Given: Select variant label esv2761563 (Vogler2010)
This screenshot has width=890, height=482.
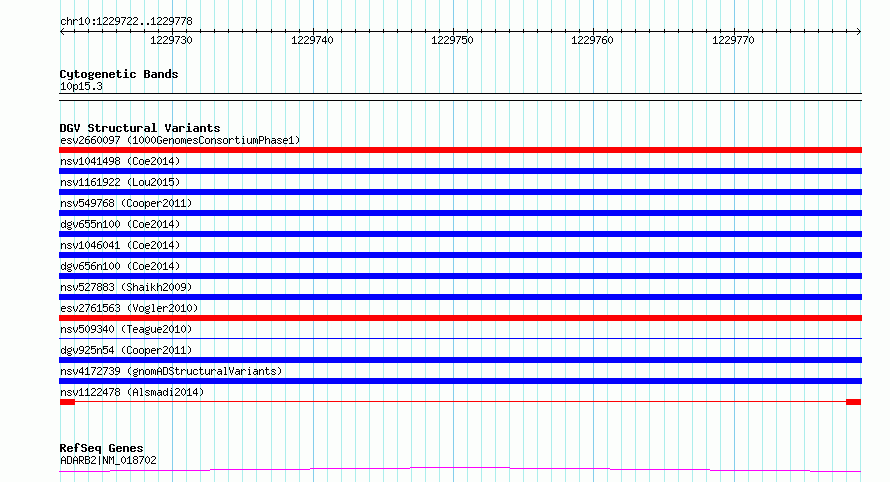Looking at the screenshot, I should click(x=129, y=308).
